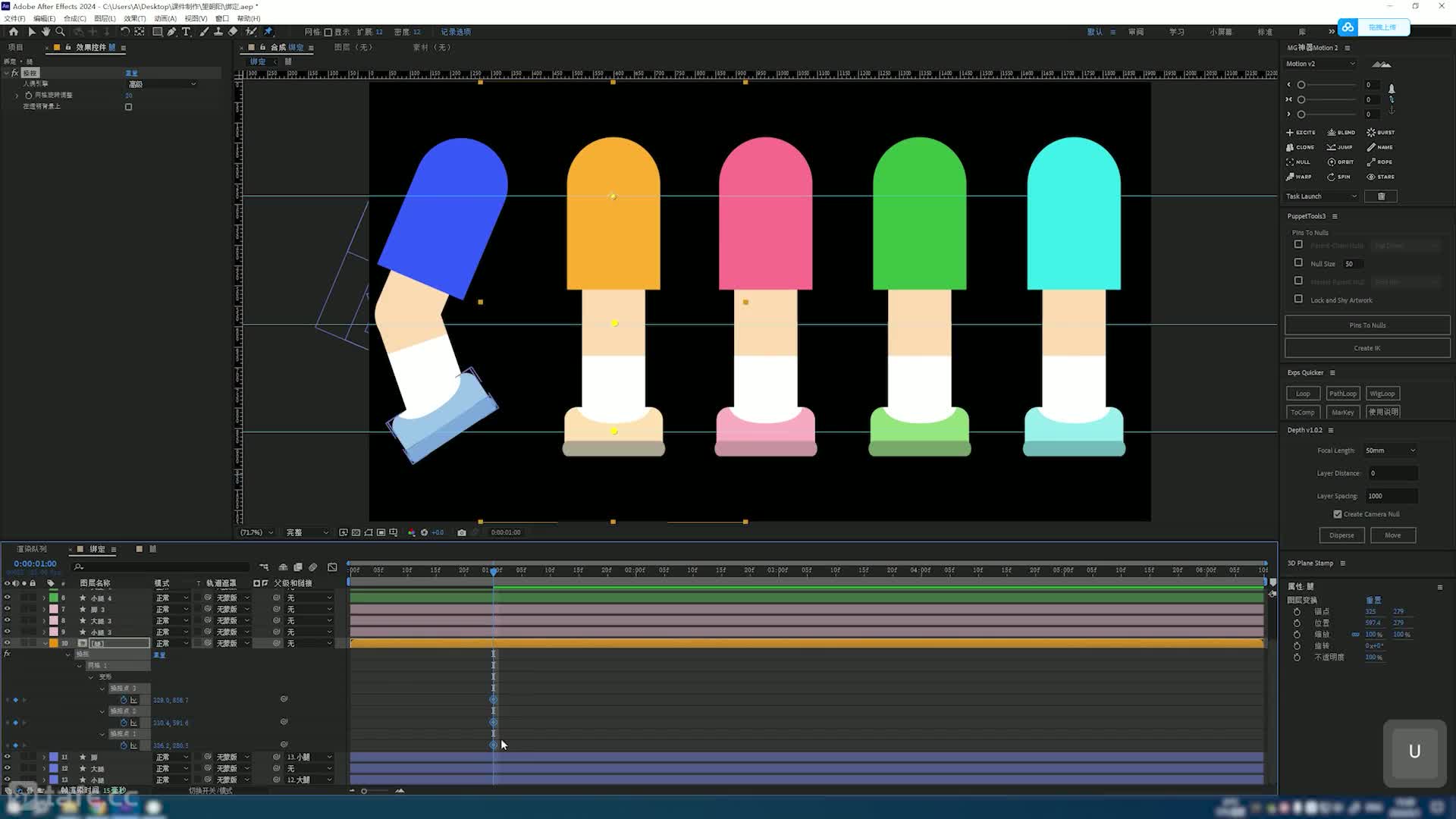The image size is (1456, 819).
Task: Open the 文件(F) menu
Action: pyautogui.click(x=14, y=18)
